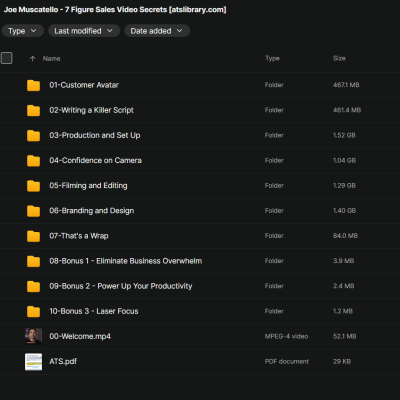Click the 461.4 MB size value

pos(347,110)
